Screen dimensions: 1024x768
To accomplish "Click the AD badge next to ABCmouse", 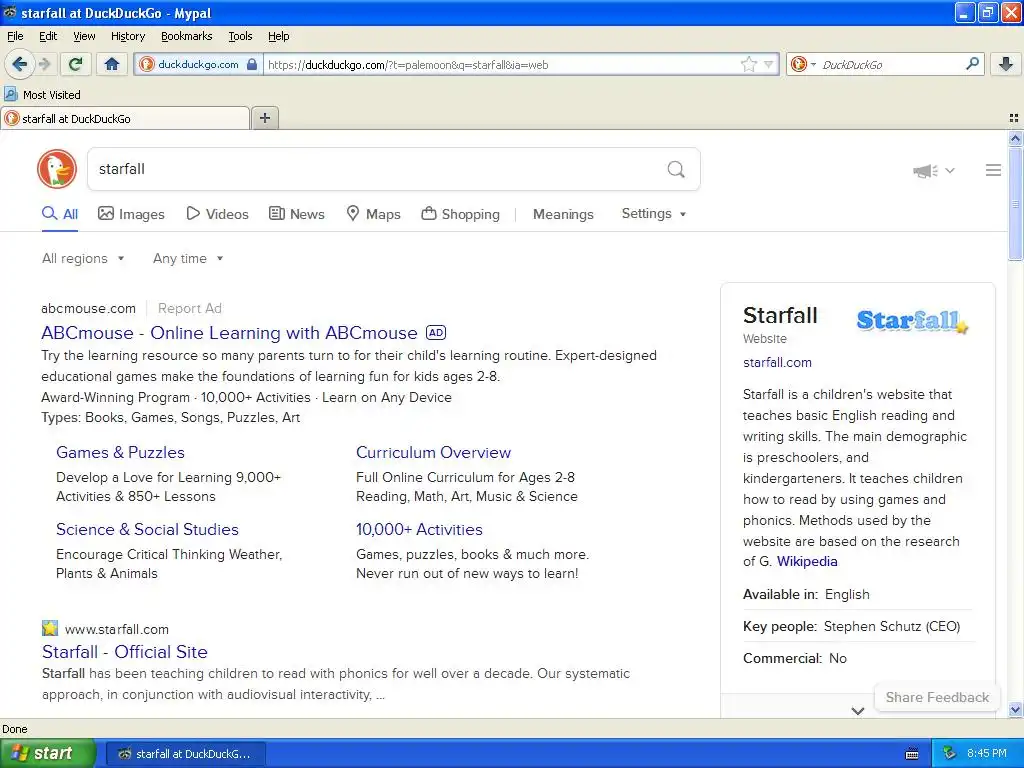I will click(x=436, y=332).
